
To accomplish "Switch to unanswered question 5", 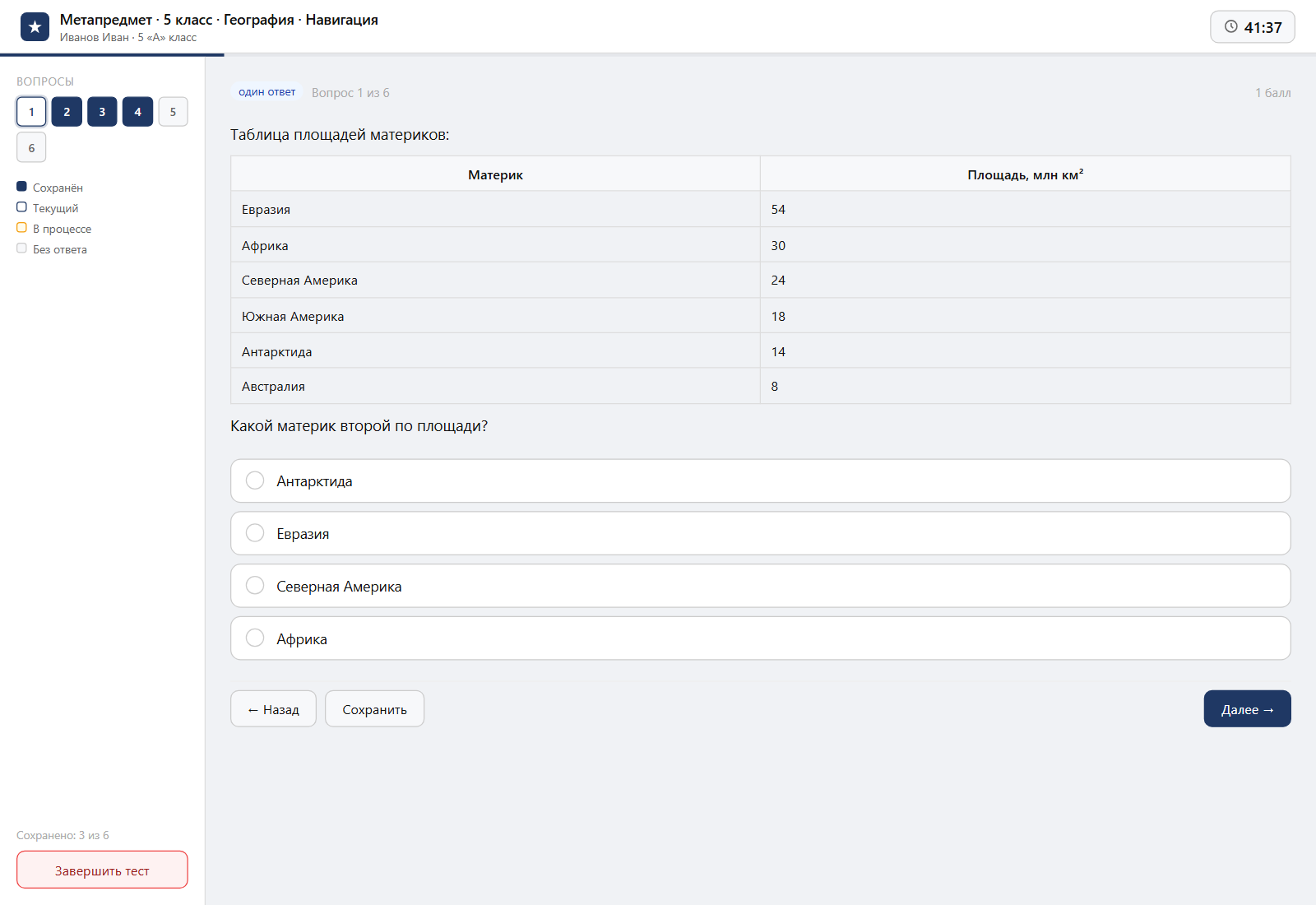I will 173,112.
